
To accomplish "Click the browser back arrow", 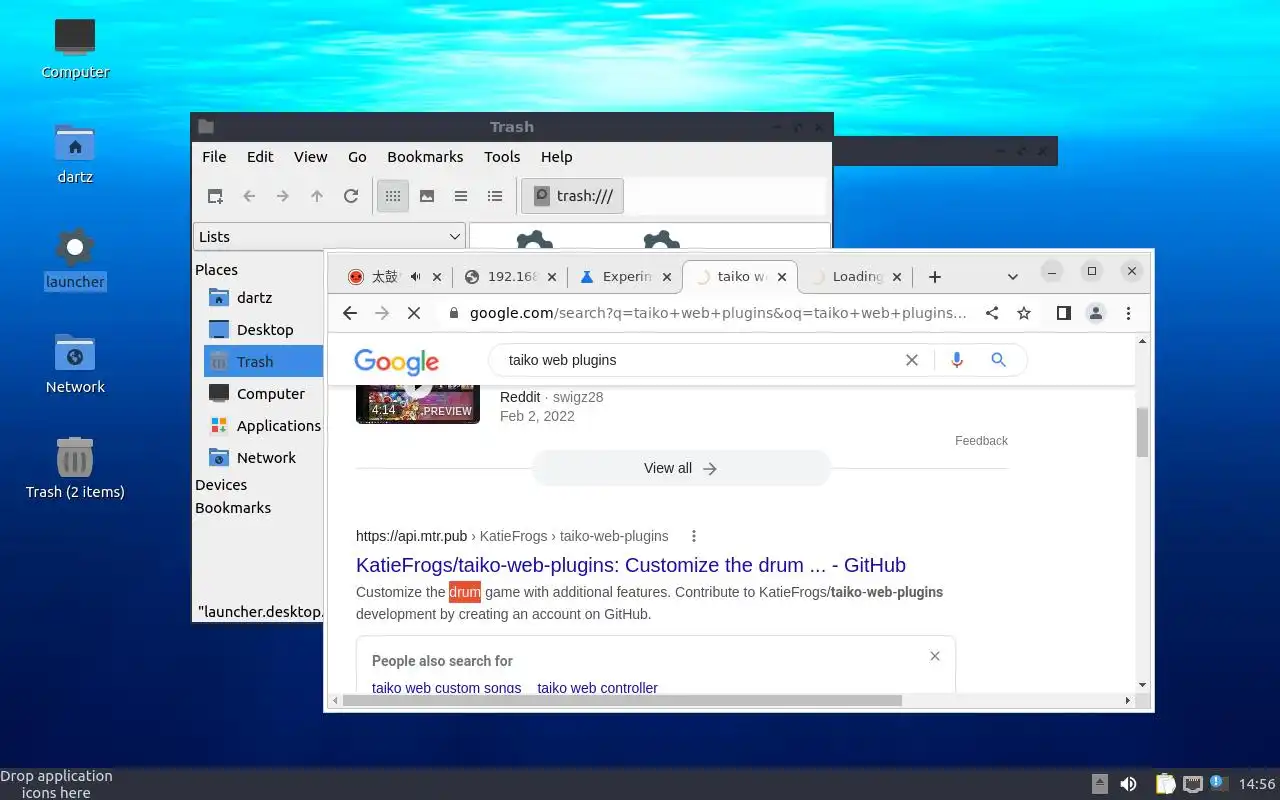I will pos(349,313).
